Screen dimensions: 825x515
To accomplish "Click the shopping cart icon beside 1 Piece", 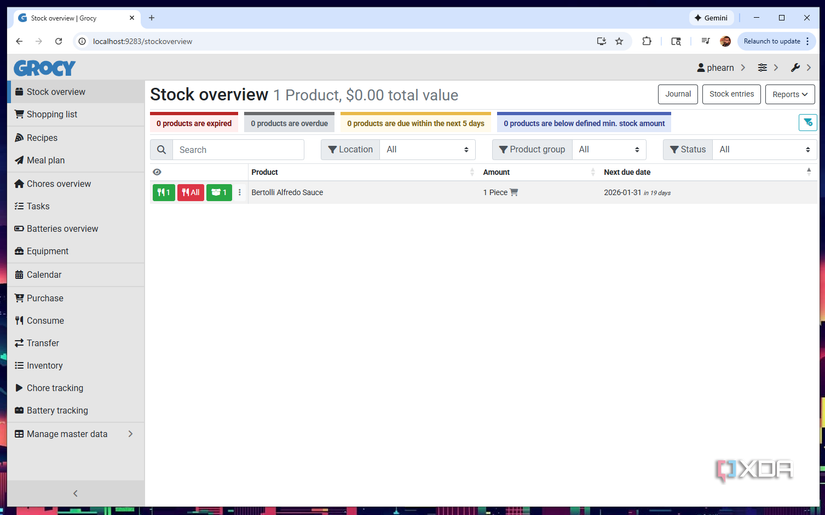I will (x=514, y=193).
